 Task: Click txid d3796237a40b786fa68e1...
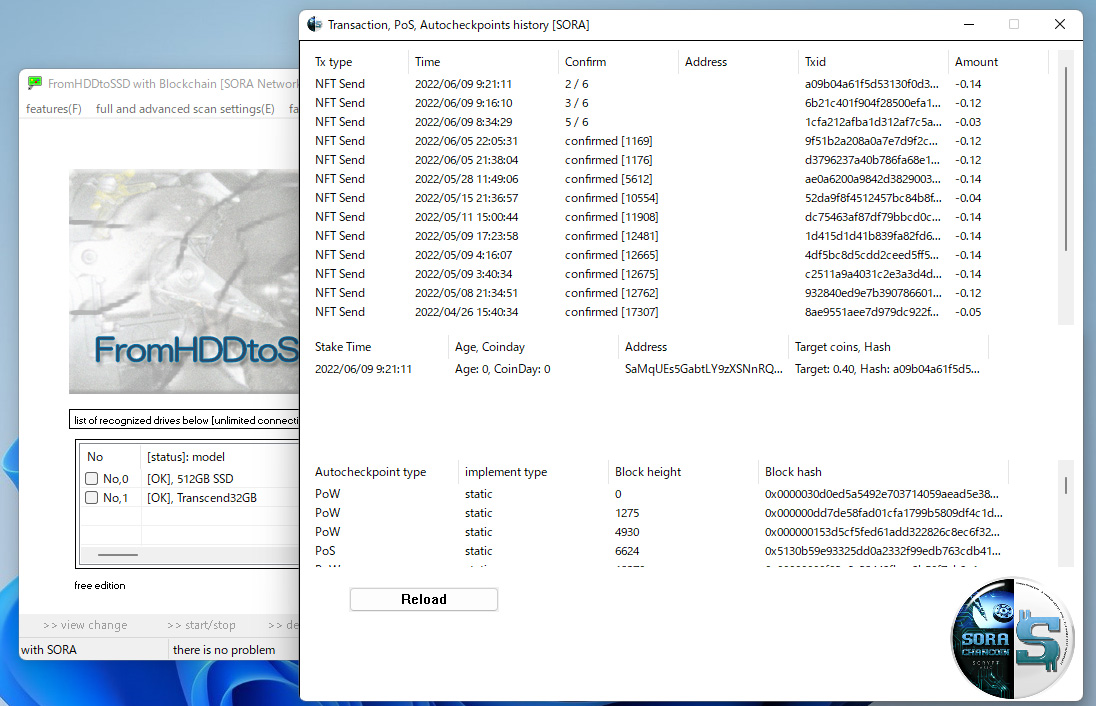pos(872,160)
